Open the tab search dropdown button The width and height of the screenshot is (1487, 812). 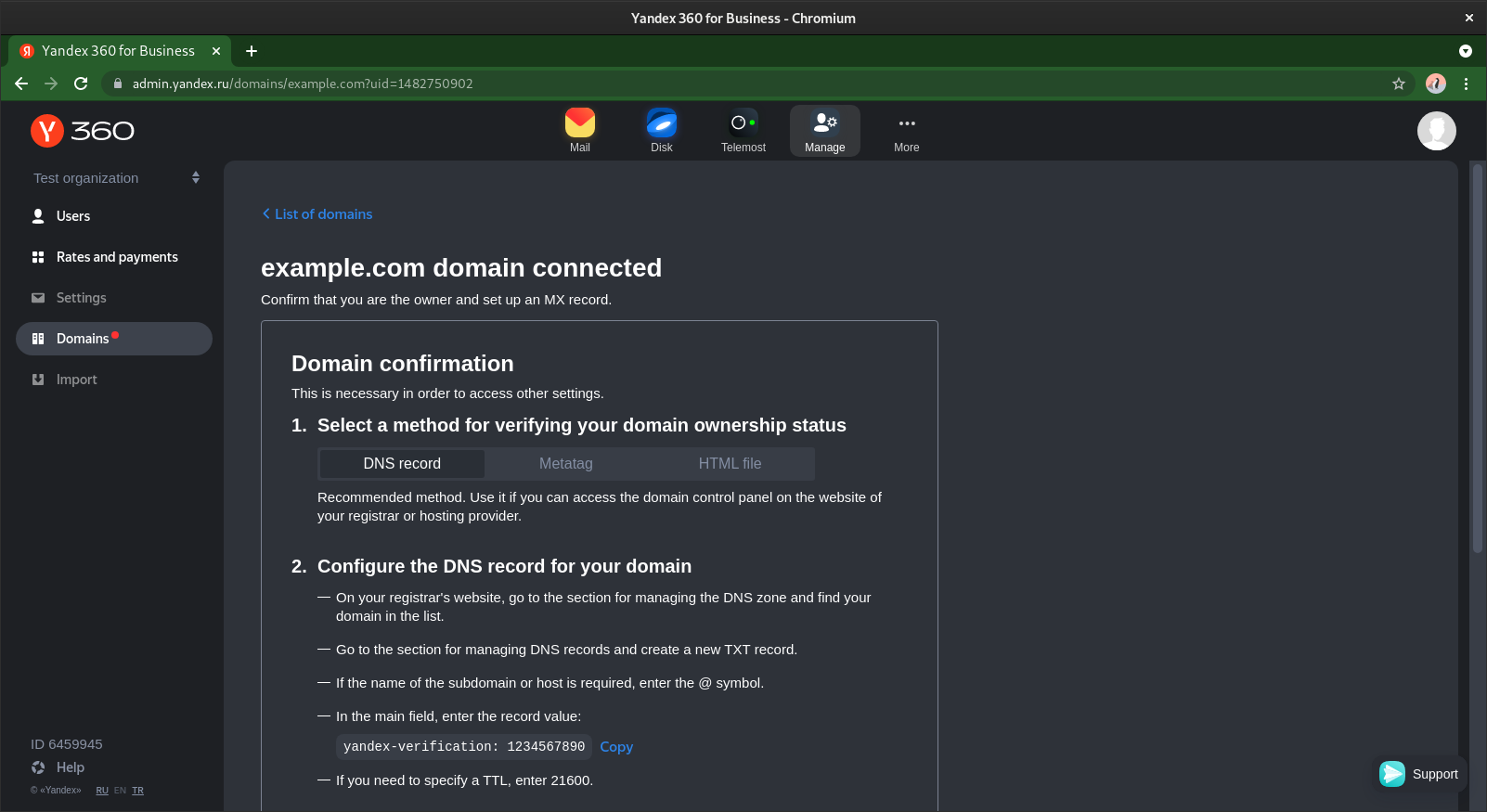(x=1466, y=51)
